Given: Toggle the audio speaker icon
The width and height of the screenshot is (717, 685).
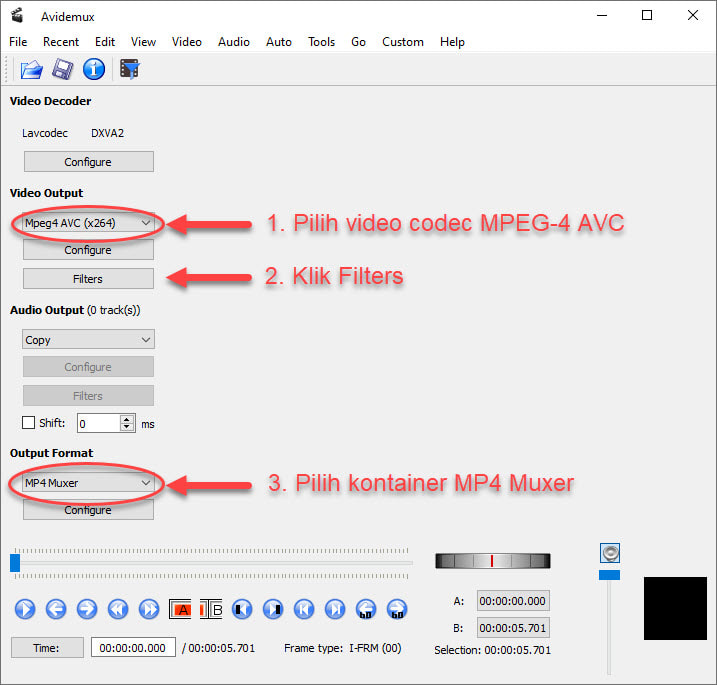Looking at the screenshot, I should pos(610,553).
